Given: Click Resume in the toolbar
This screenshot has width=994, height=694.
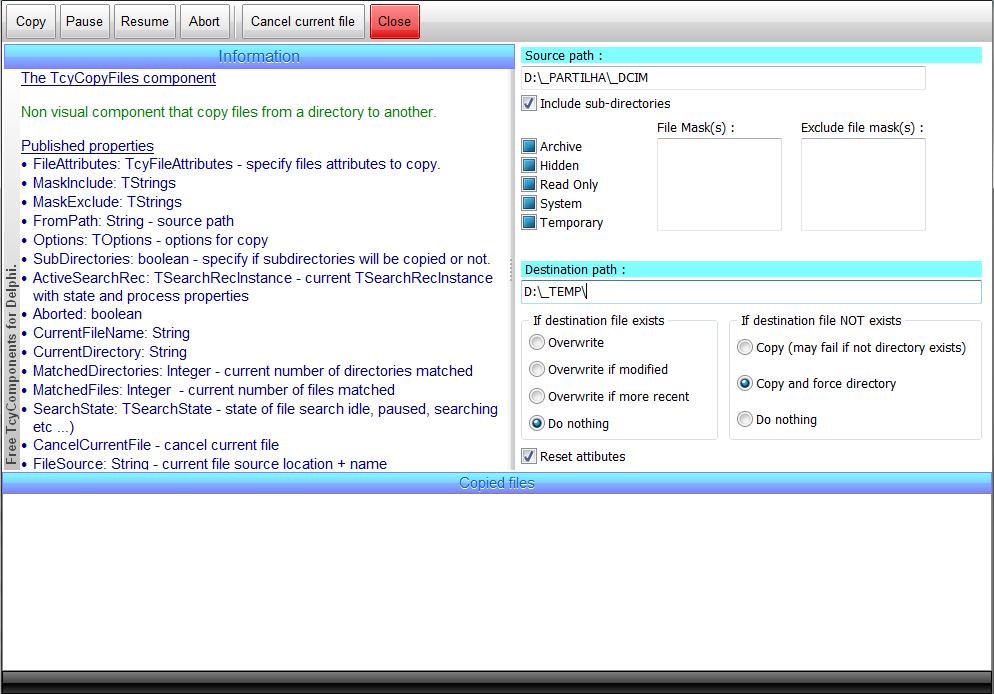Looking at the screenshot, I should point(145,21).
